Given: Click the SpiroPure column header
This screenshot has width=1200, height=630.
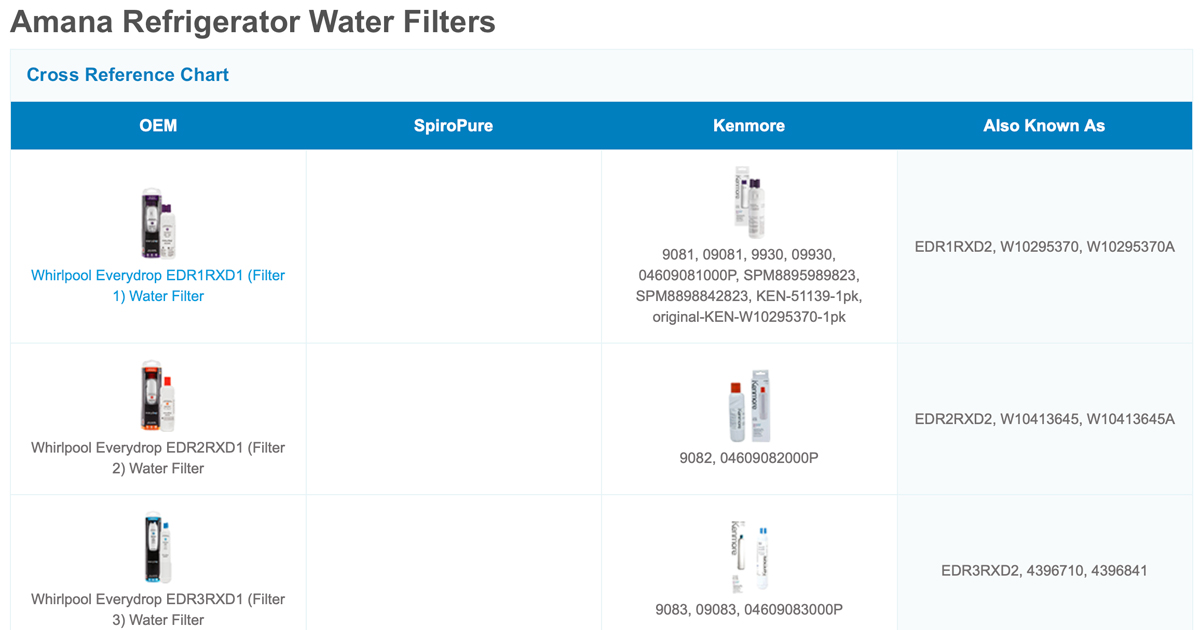Looking at the screenshot, I should click(x=453, y=125).
